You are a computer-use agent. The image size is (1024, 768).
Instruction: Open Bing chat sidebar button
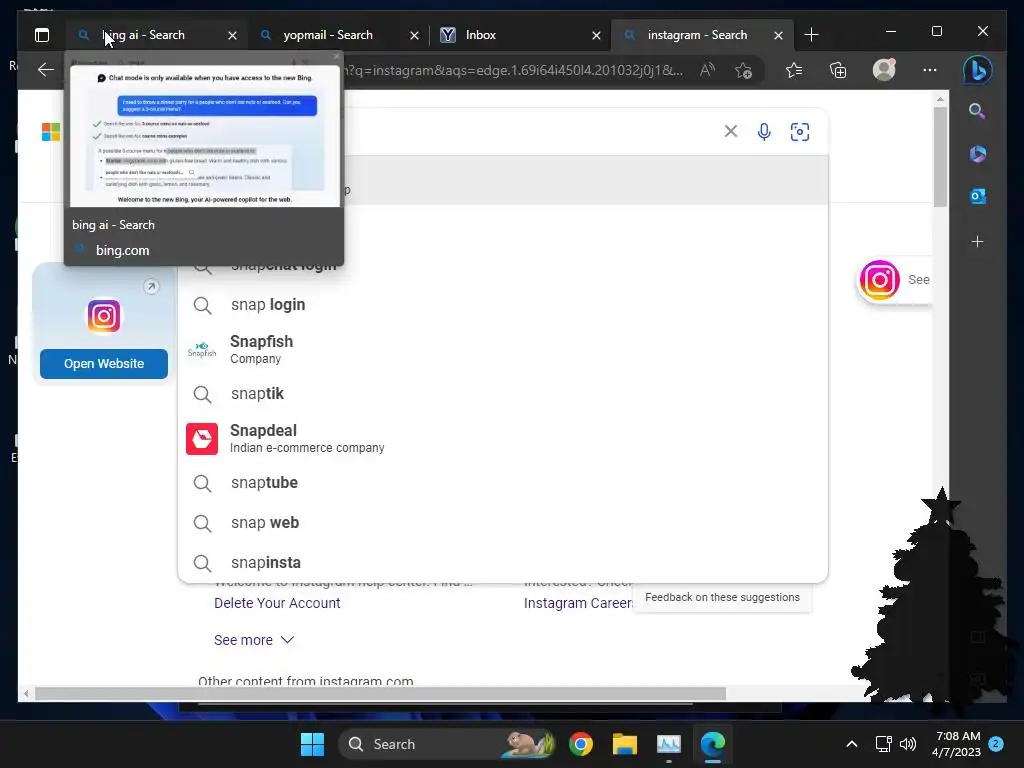point(978,70)
